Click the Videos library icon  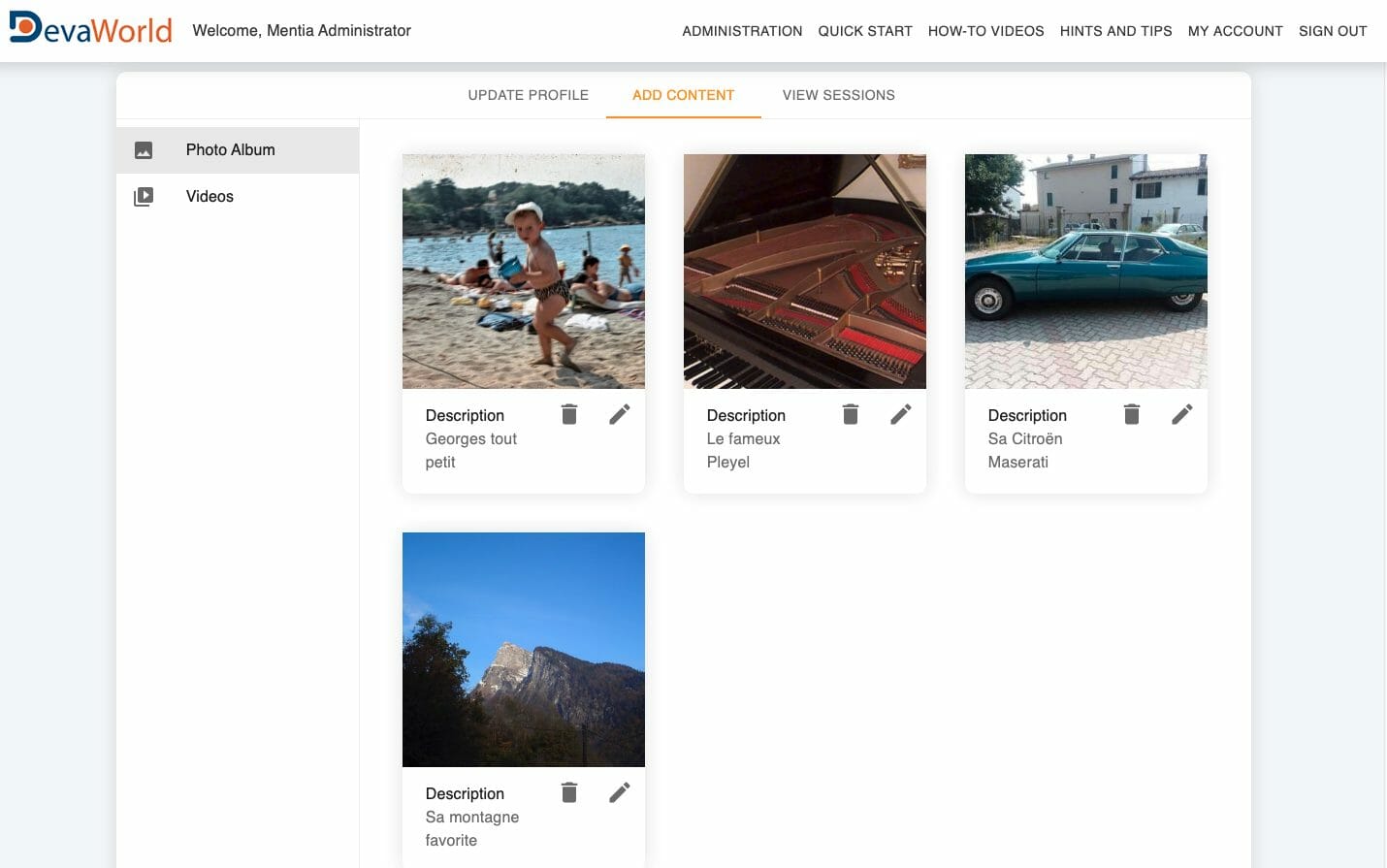pos(144,197)
